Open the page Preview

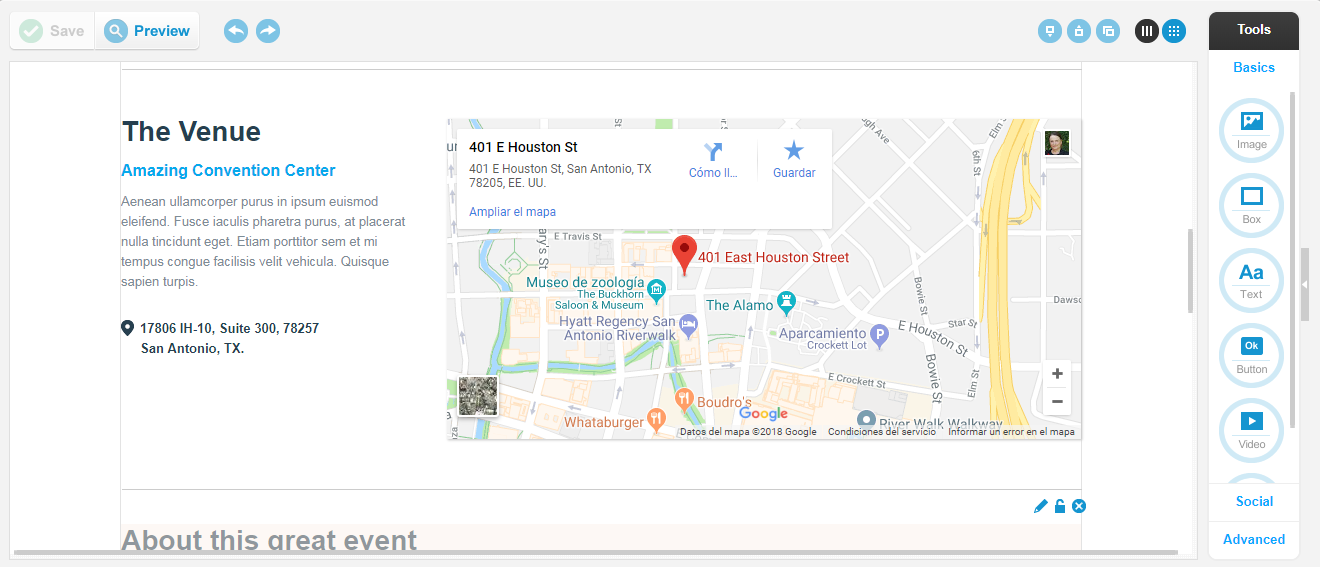pyautogui.click(x=147, y=31)
